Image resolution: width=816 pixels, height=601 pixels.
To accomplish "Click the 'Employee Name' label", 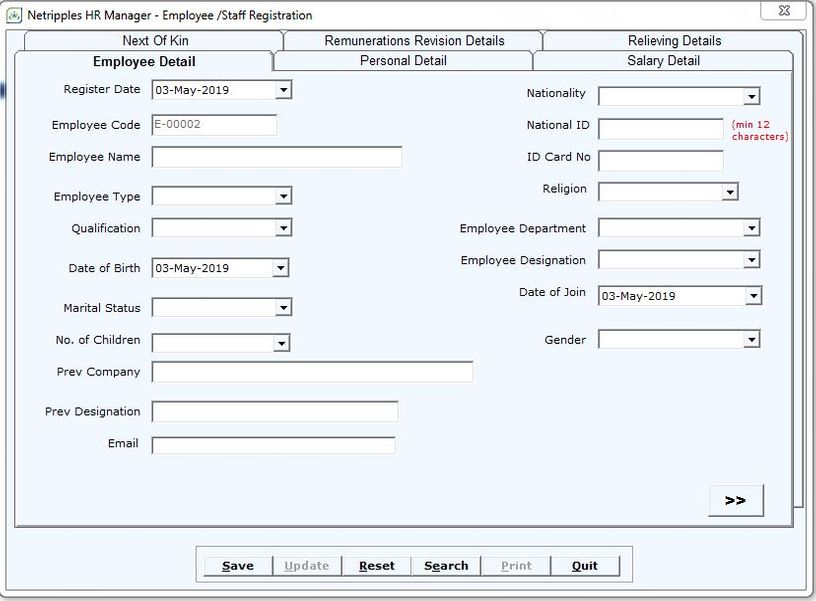I will [x=94, y=157].
